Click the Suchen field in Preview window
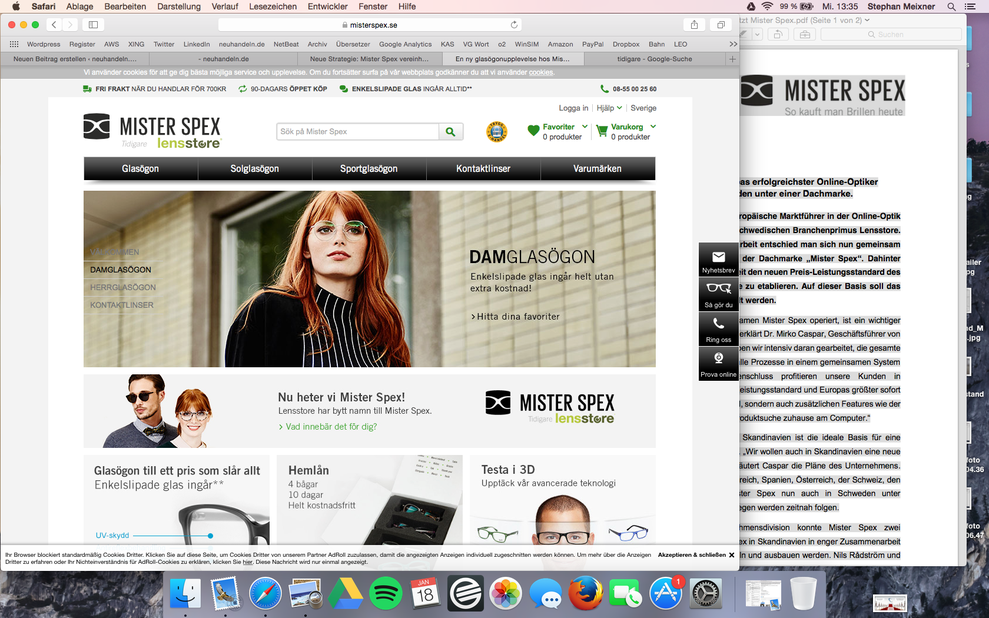This screenshot has height=618, width=989. point(891,35)
